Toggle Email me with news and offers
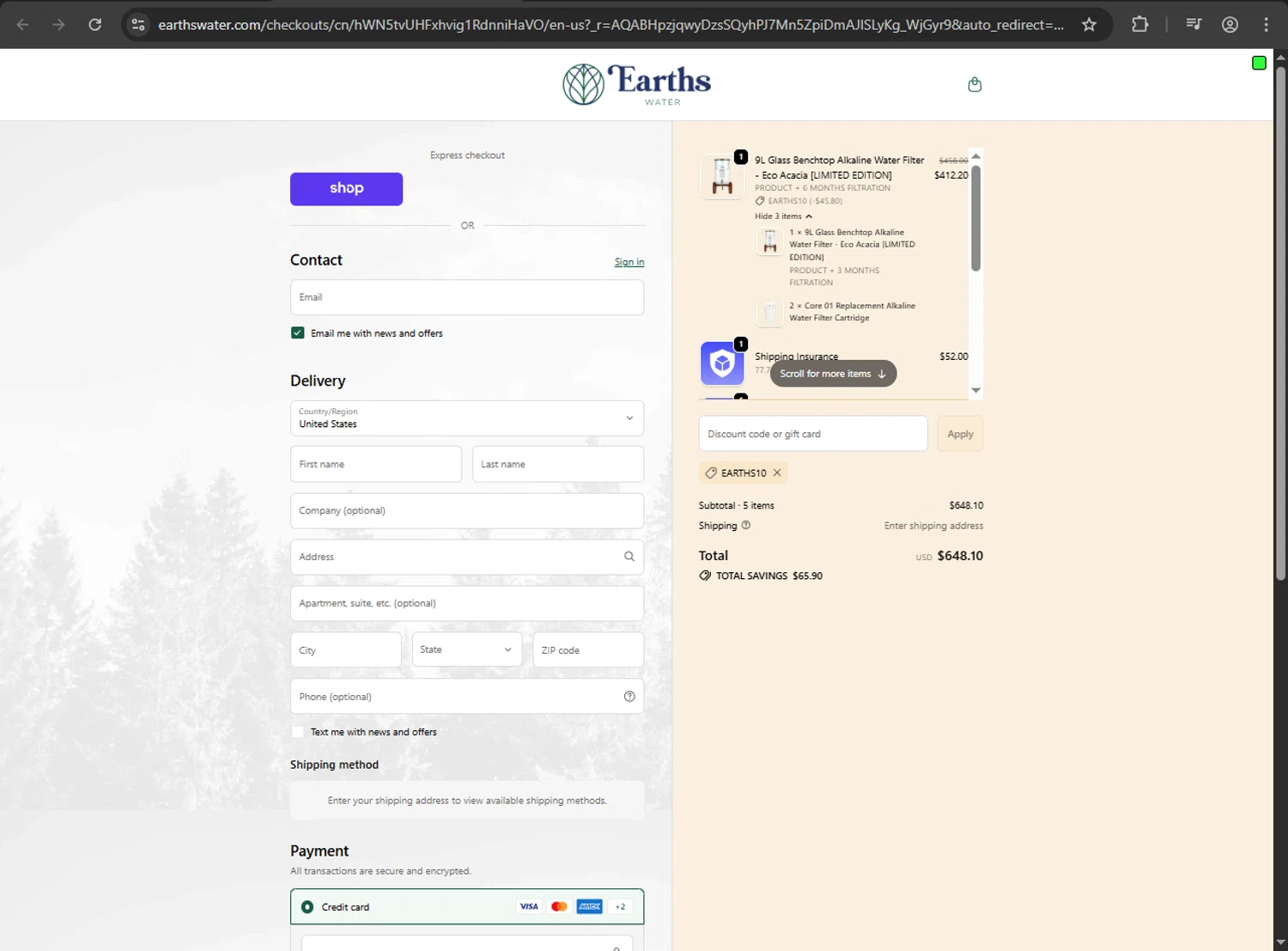Image resolution: width=1288 pixels, height=951 pixels. [x=297, y=332]
